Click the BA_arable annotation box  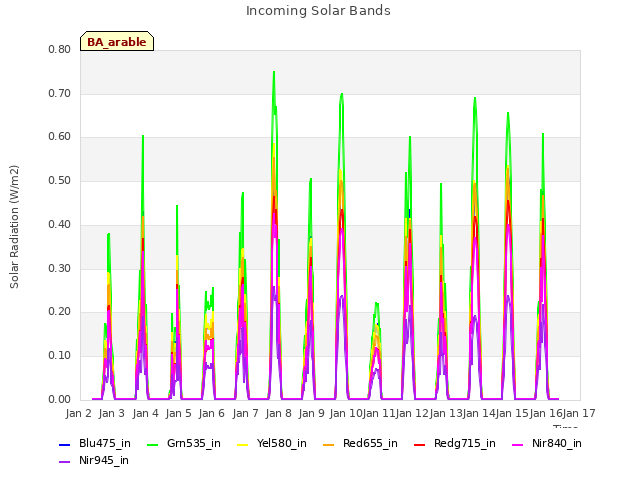(117, 41)
